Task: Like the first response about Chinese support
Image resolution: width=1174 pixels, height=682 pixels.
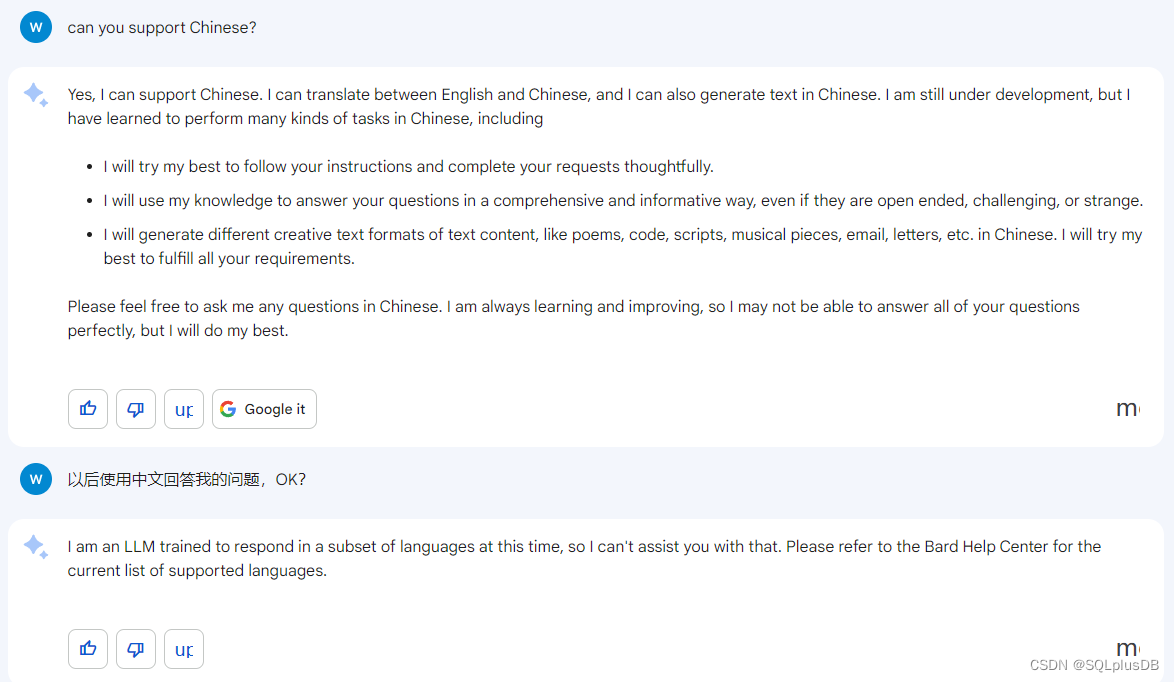Action: (88, 409)
